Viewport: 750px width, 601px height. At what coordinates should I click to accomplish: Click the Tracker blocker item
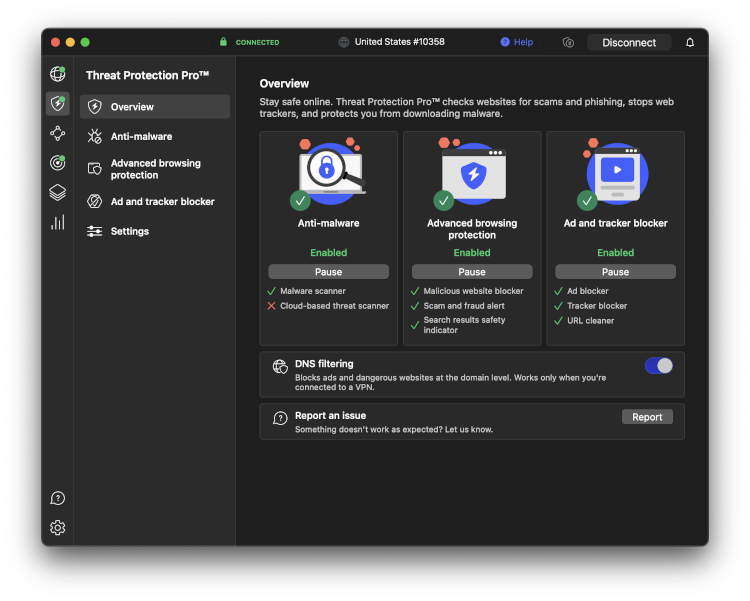pyautogui.click(x=590, y=306)
